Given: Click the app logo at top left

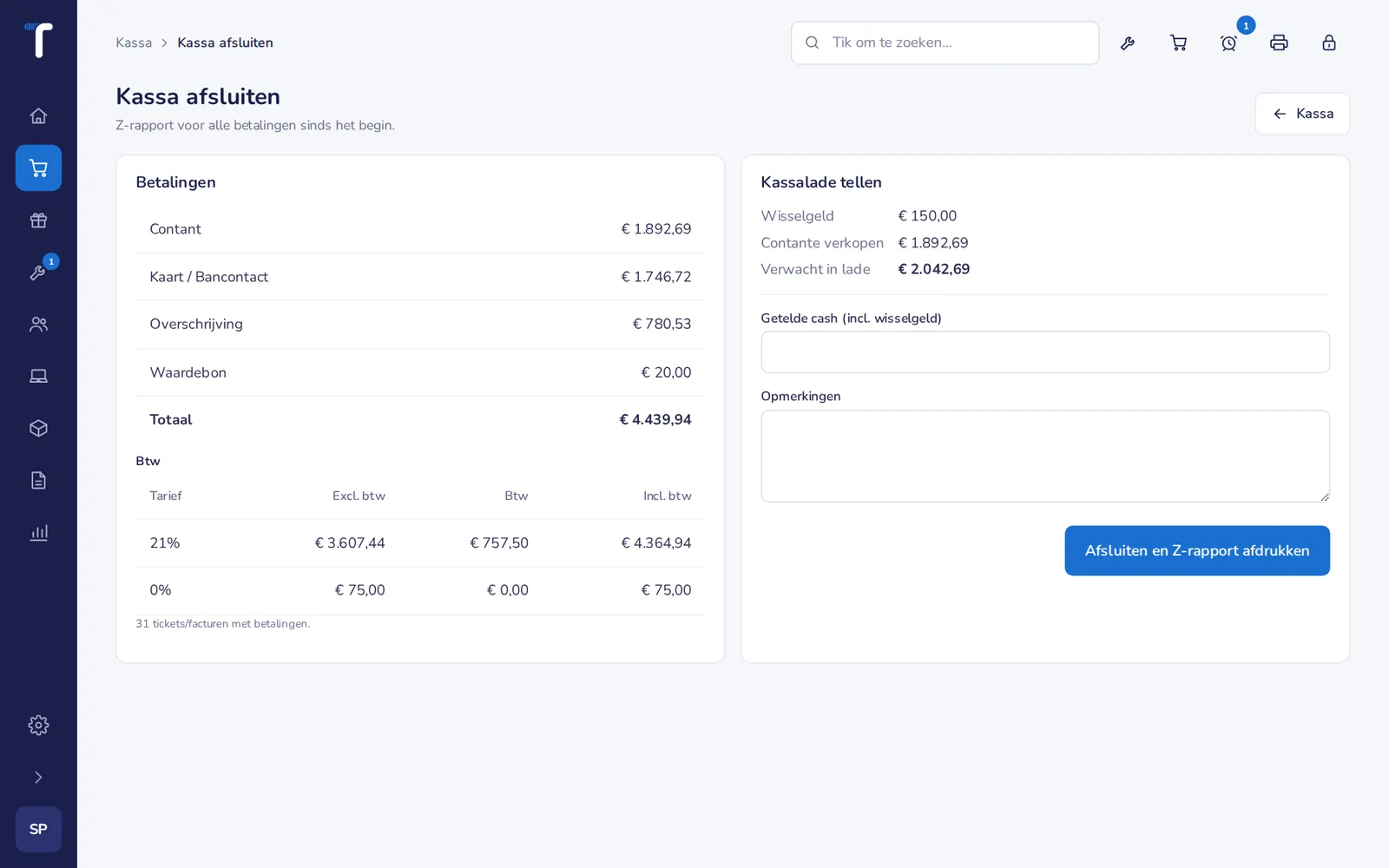Looking at the screenshot, I should 38,40.
